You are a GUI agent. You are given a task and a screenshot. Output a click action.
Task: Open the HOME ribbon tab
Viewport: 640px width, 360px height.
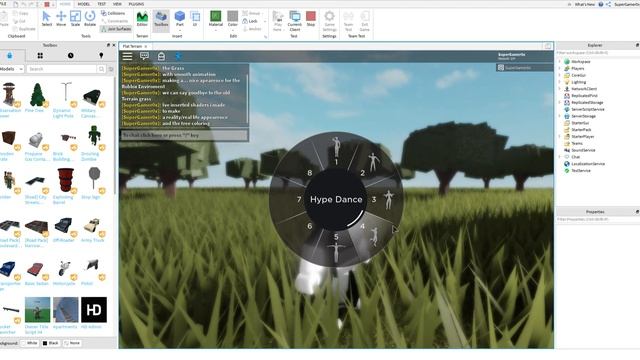(65, 4)
